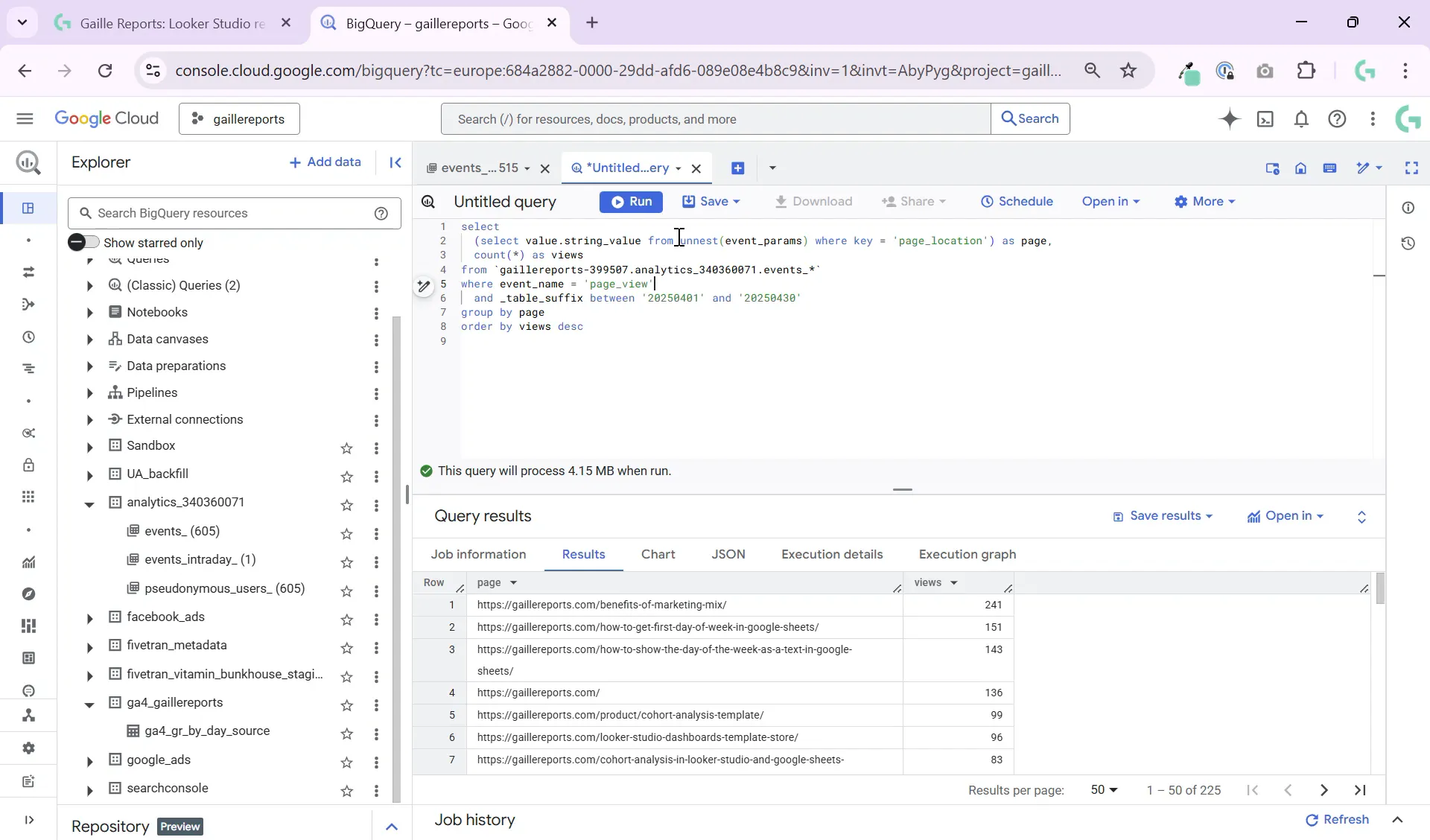Viewport: 1430px width, 840px height.
Task: Enter full screen mode for the editor
Action: (1412, 168)
